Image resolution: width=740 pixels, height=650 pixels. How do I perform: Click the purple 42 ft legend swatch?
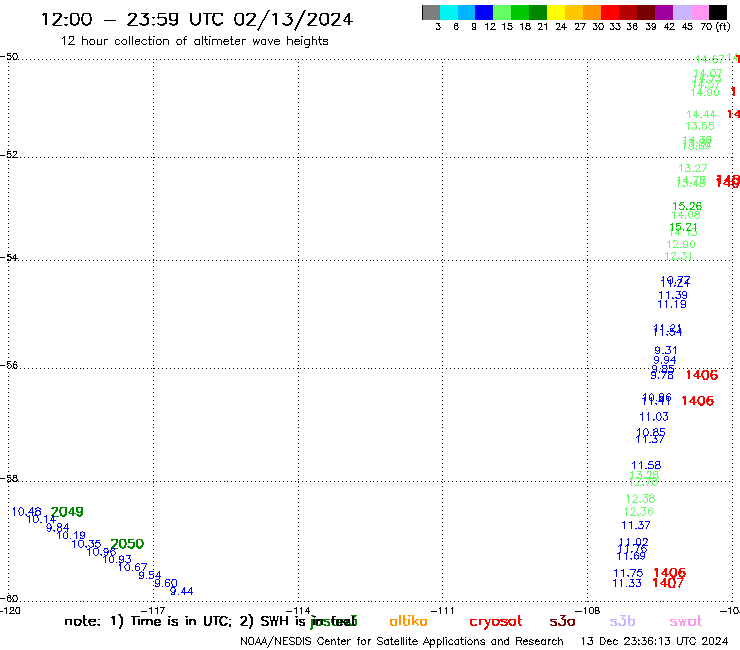(x=664, y=12)
